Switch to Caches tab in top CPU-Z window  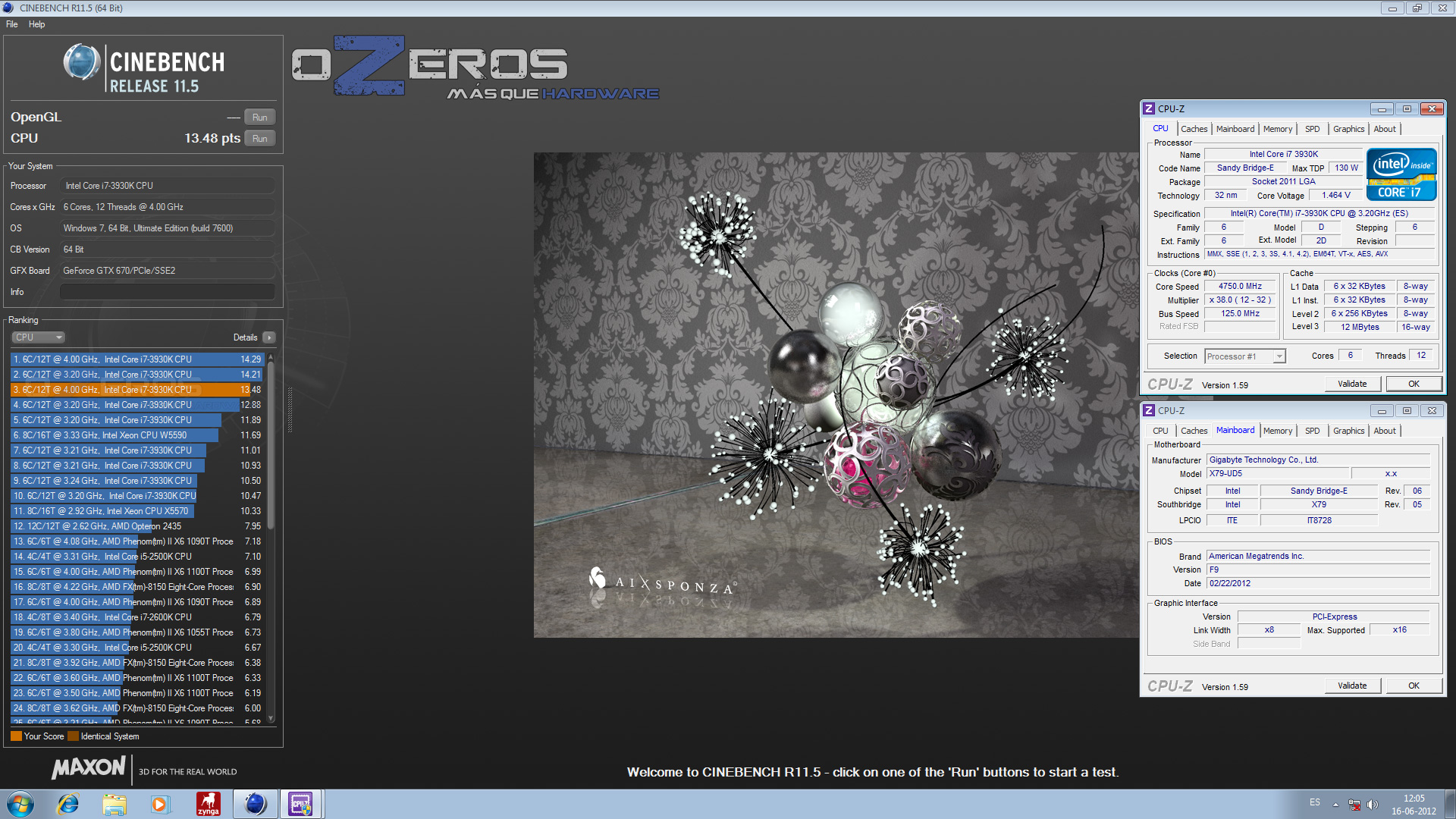click(x=1194, y=129)
